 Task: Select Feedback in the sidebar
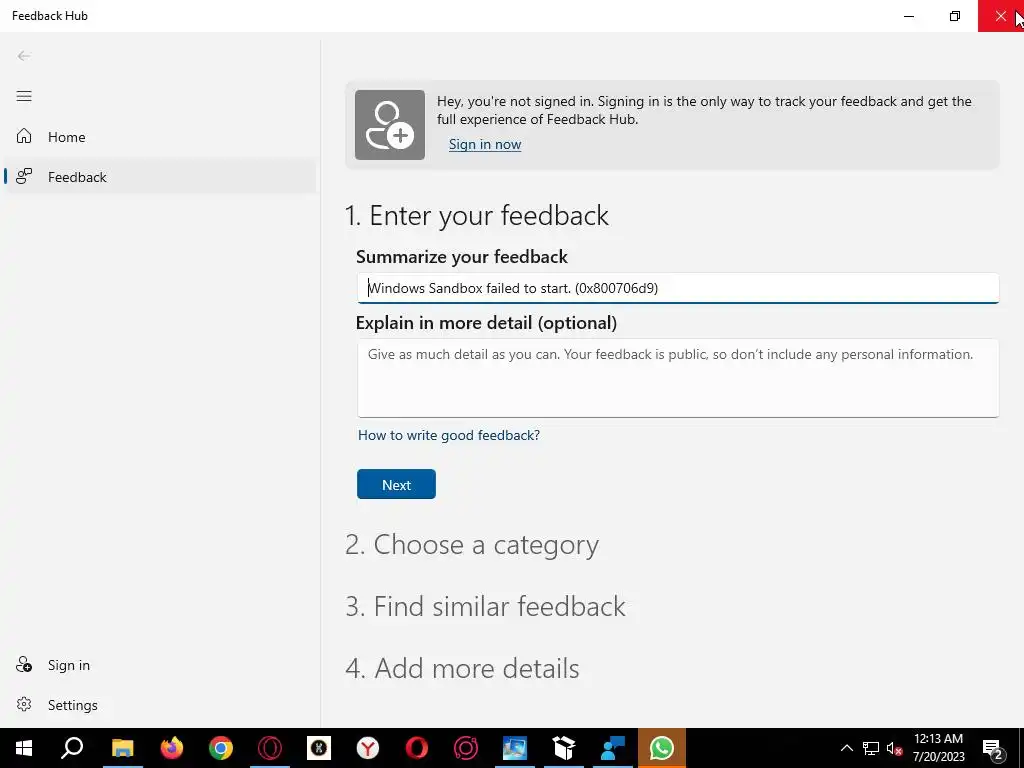point(160,176)
